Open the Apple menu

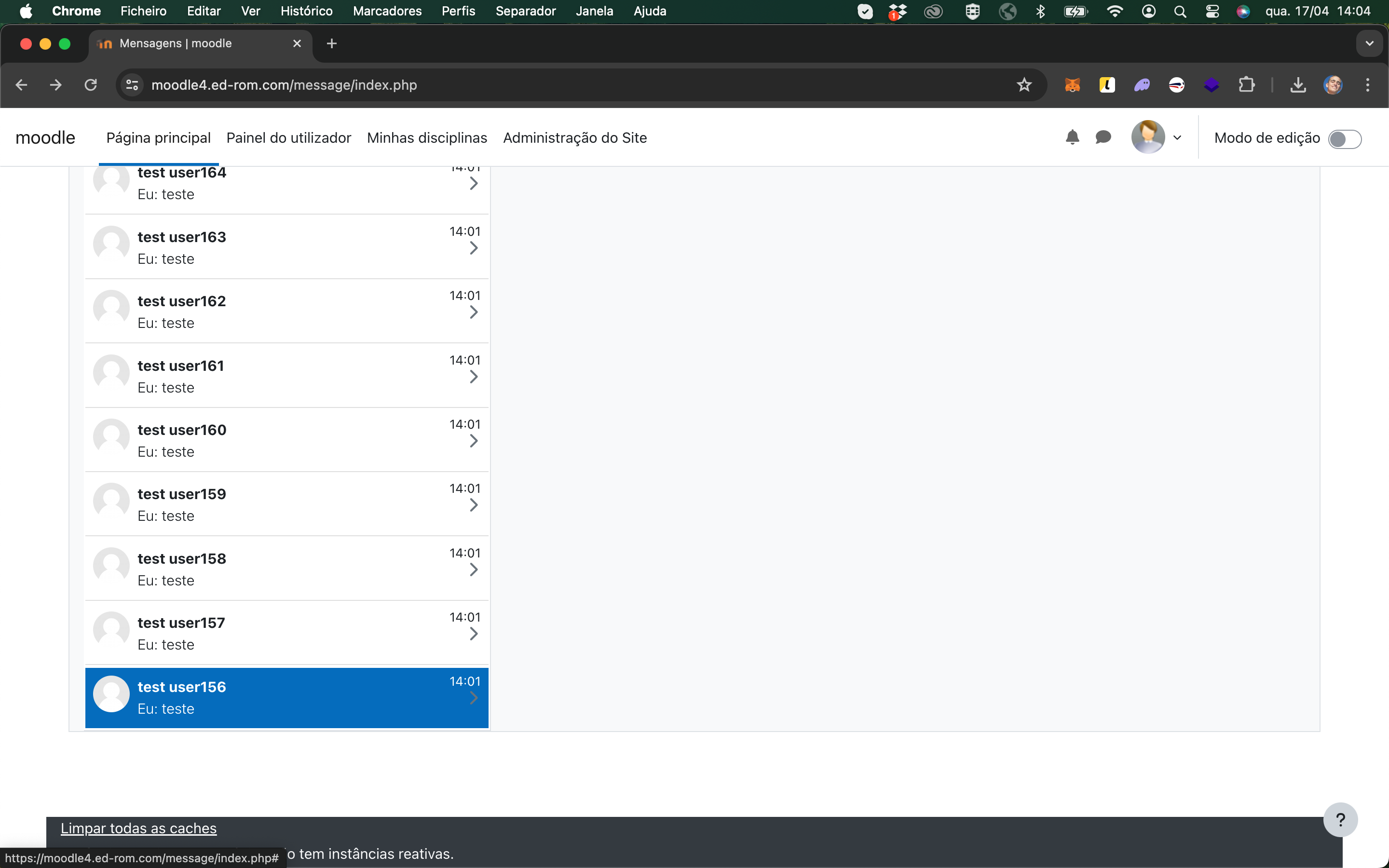[26, 11]
